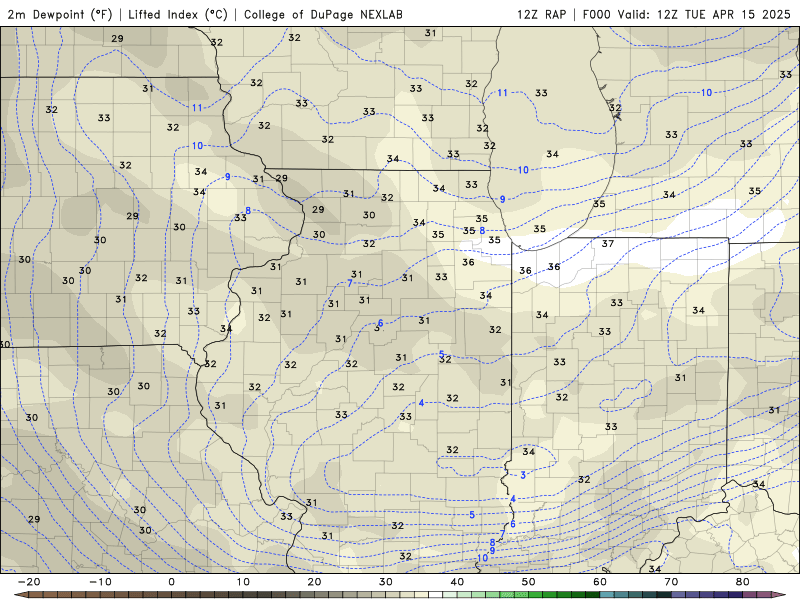Pick the white swatch in the color bar
The width and height of the screenshot is (800, 600).
pyautogui.click(x=435, y=595)
